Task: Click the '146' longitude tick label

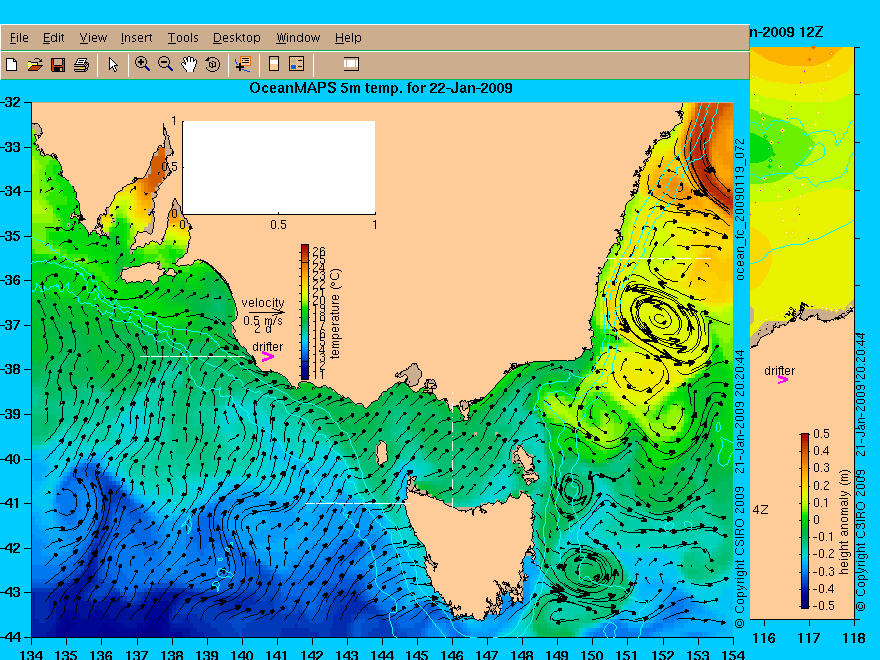Action: pyautogui.click(x=452, y=654)
